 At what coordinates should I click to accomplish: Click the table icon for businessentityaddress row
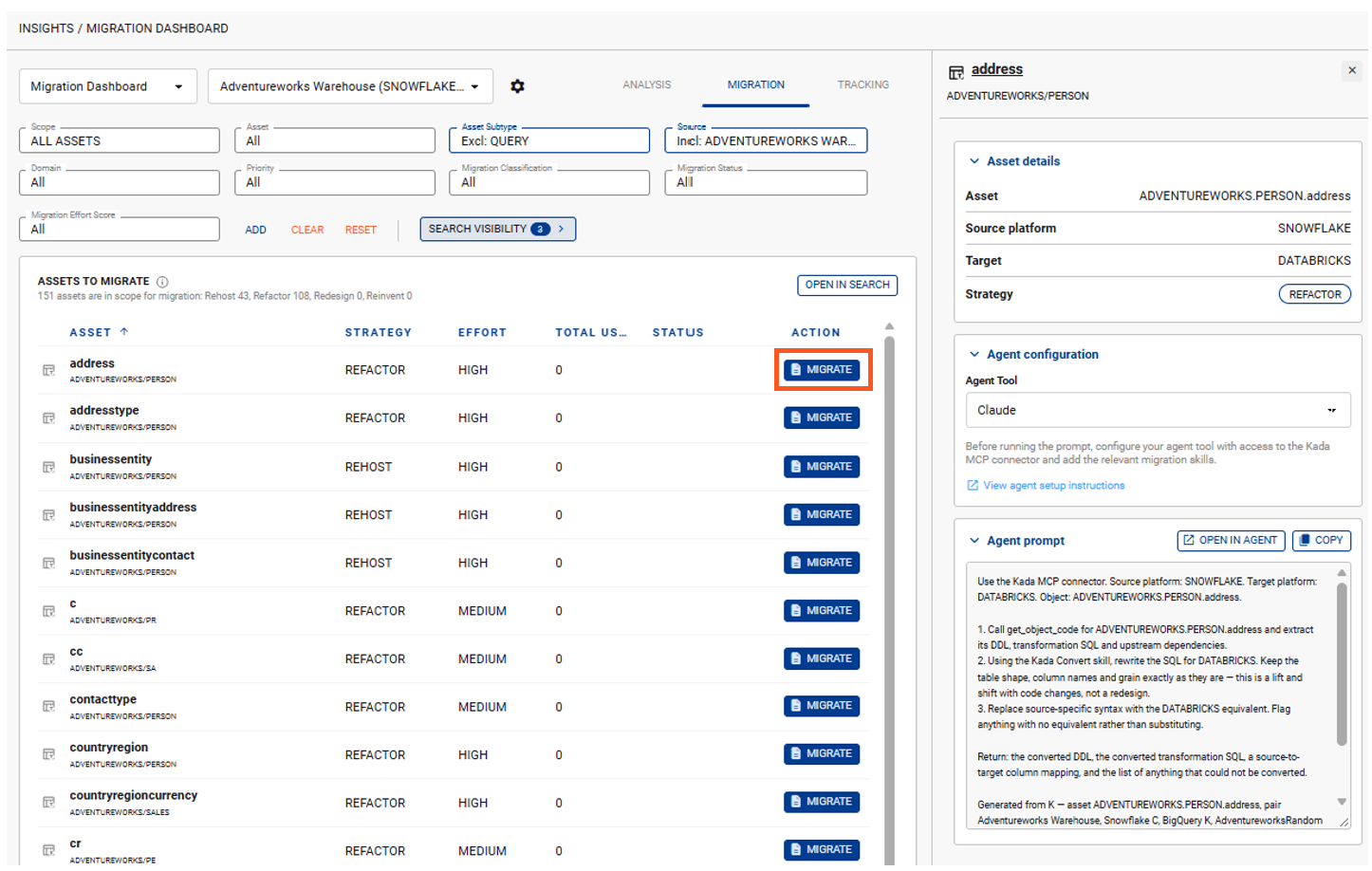(48, 515)
